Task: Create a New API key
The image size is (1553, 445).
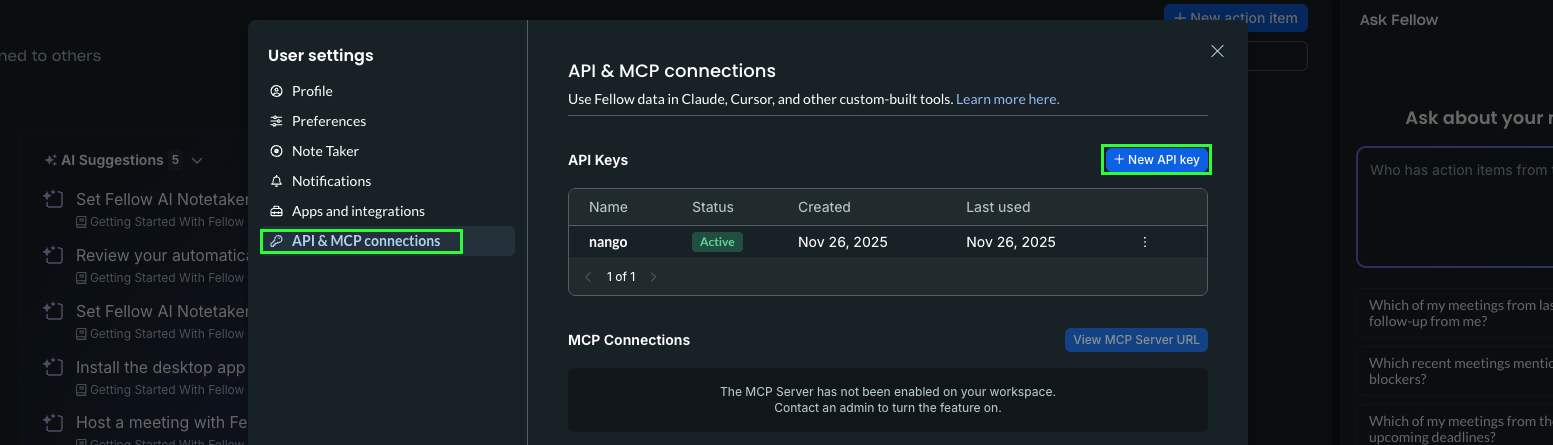Action: click(x=1156, y=160)
